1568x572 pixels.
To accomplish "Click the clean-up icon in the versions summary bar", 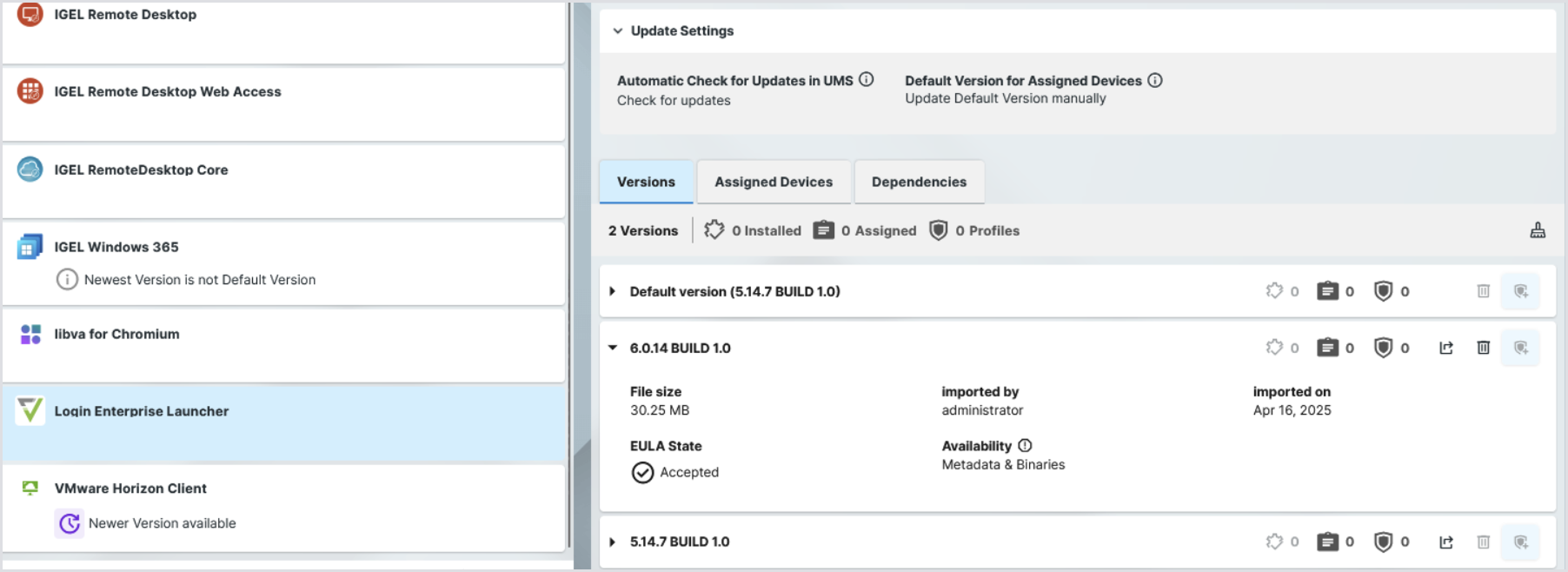I will click(x=1538, y=230).
